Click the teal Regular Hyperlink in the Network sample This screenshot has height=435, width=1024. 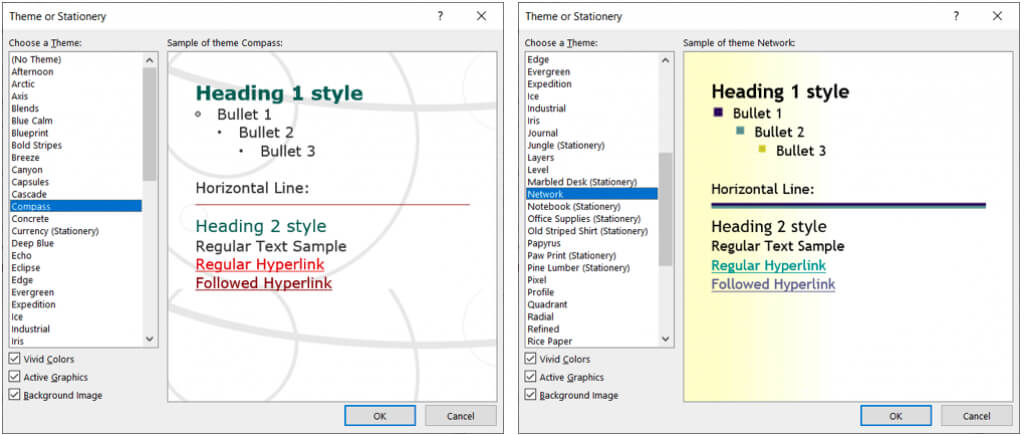[768, 265]
